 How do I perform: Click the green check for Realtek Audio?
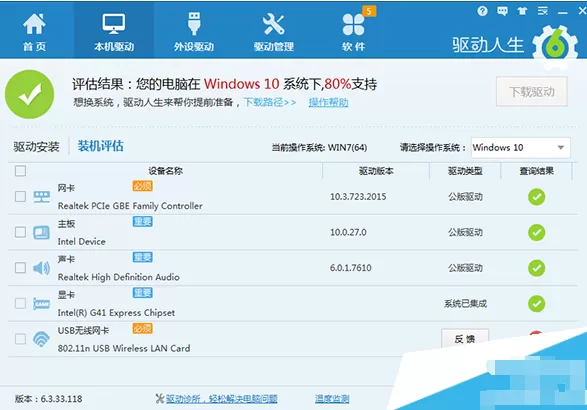coord(536,268)
